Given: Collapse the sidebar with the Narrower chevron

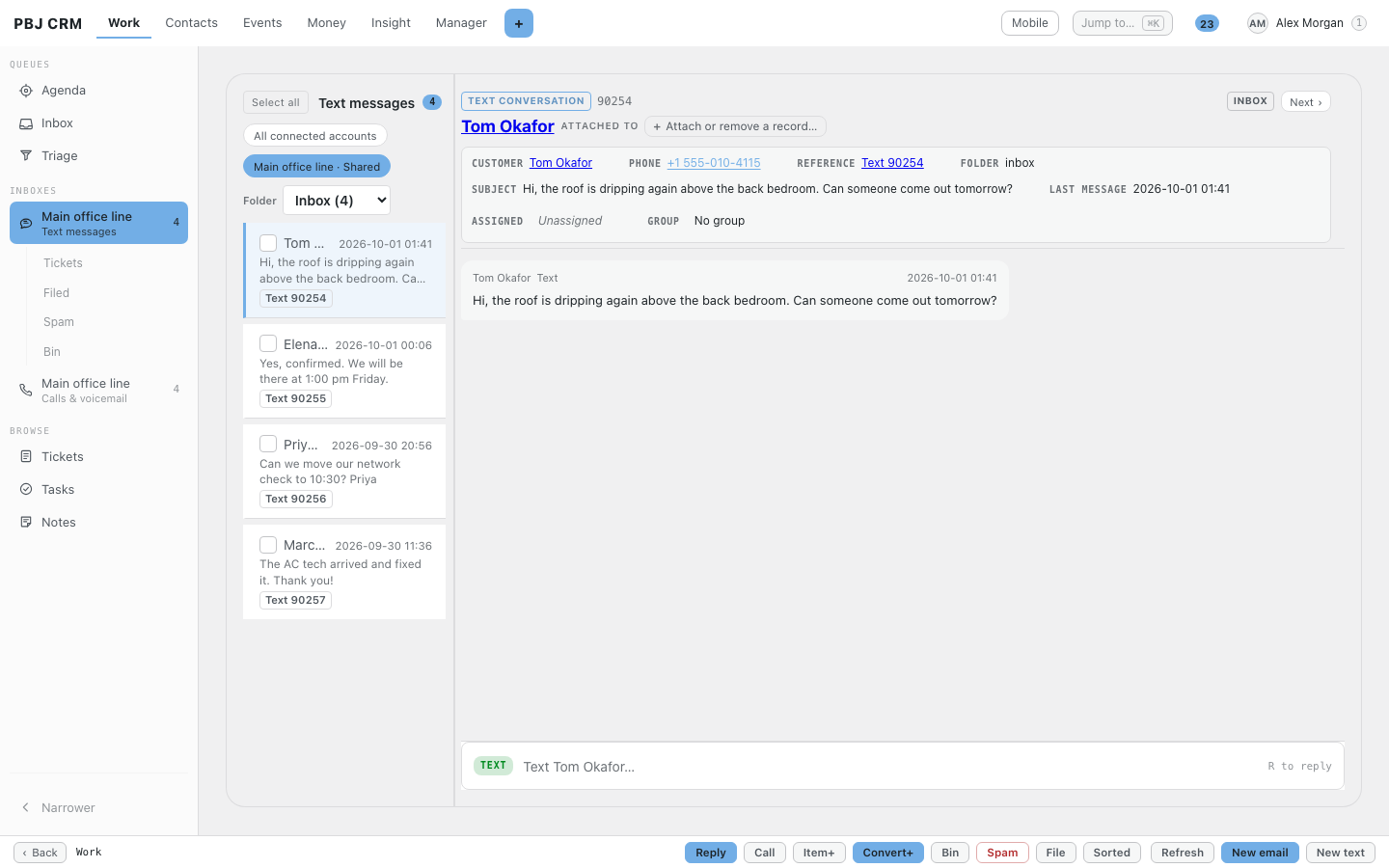Looking at the screenshot, I should pyautogui.click(x=26, y=808).
